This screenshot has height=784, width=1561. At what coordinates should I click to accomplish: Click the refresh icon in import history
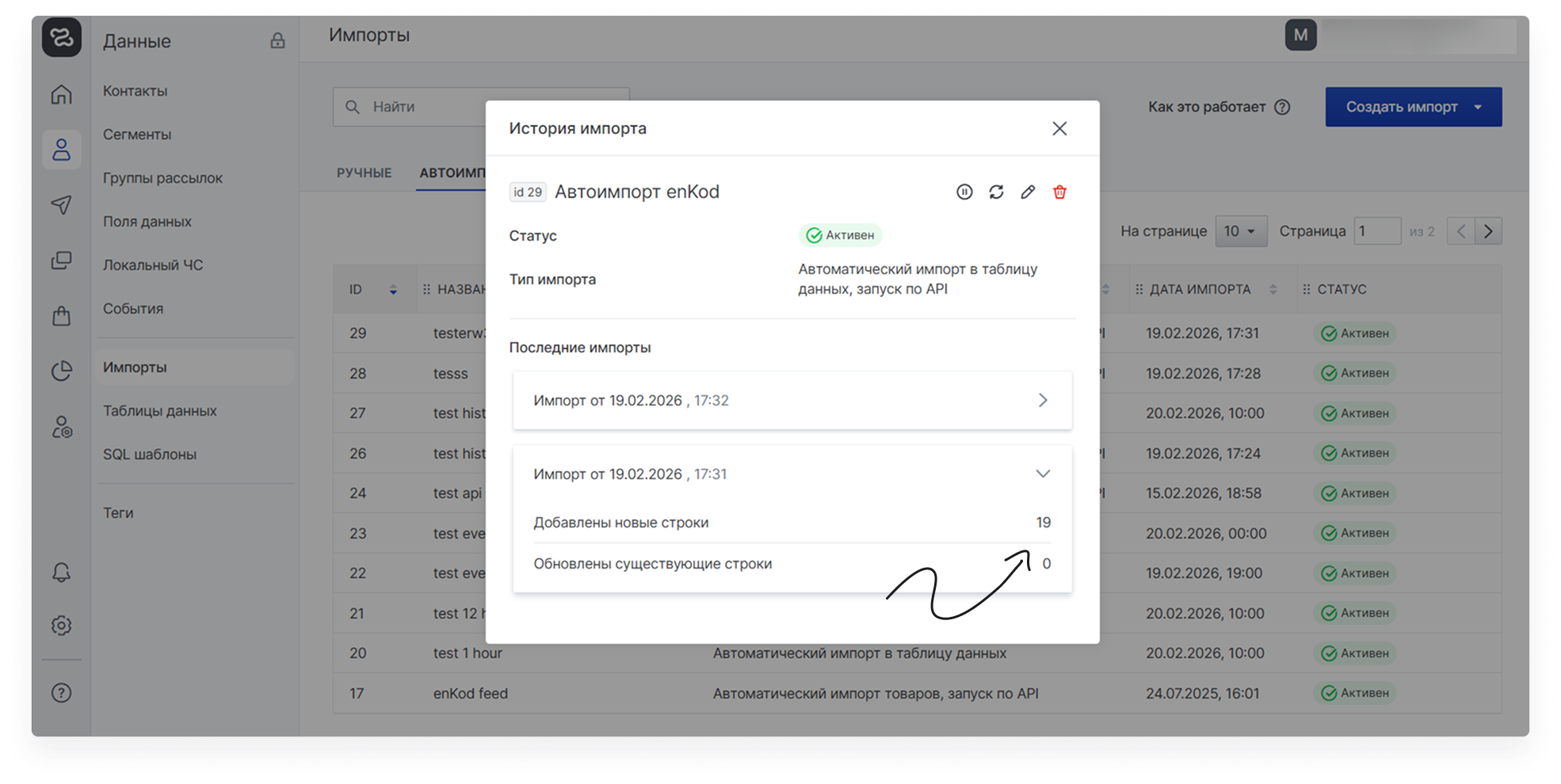click(996, 192)
